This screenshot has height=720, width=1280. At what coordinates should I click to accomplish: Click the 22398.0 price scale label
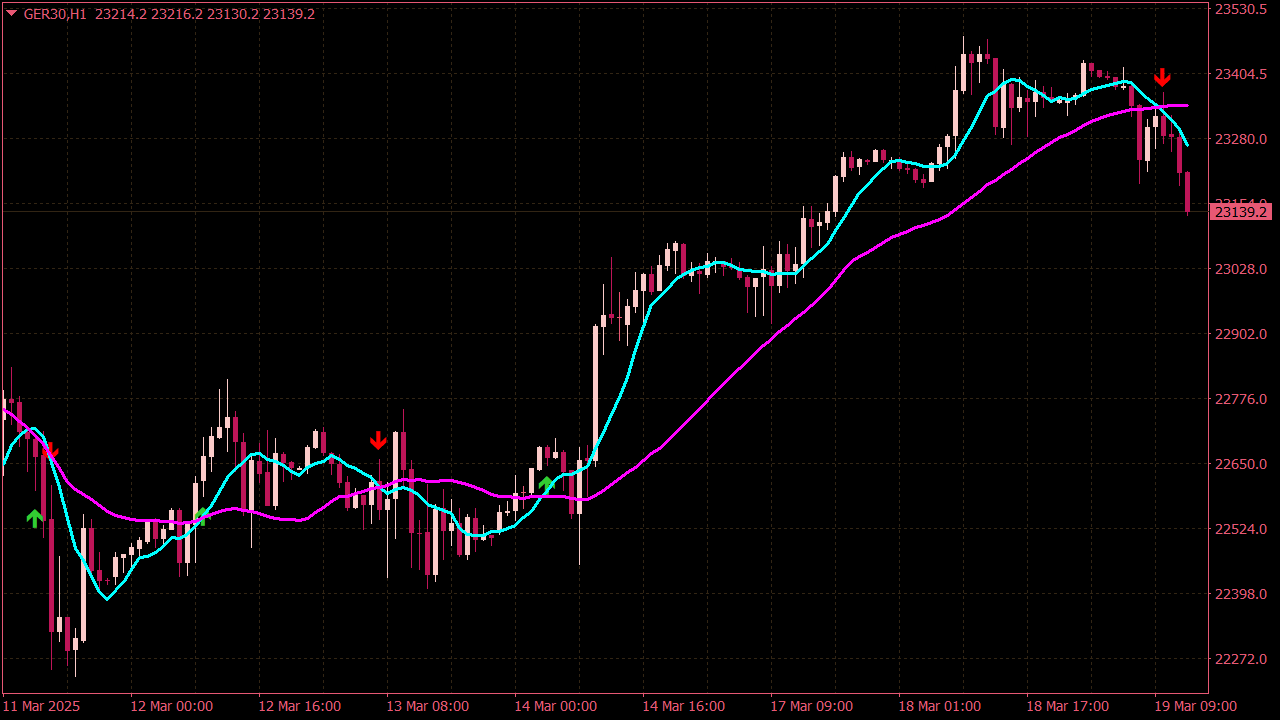[x=1241, y=594]
